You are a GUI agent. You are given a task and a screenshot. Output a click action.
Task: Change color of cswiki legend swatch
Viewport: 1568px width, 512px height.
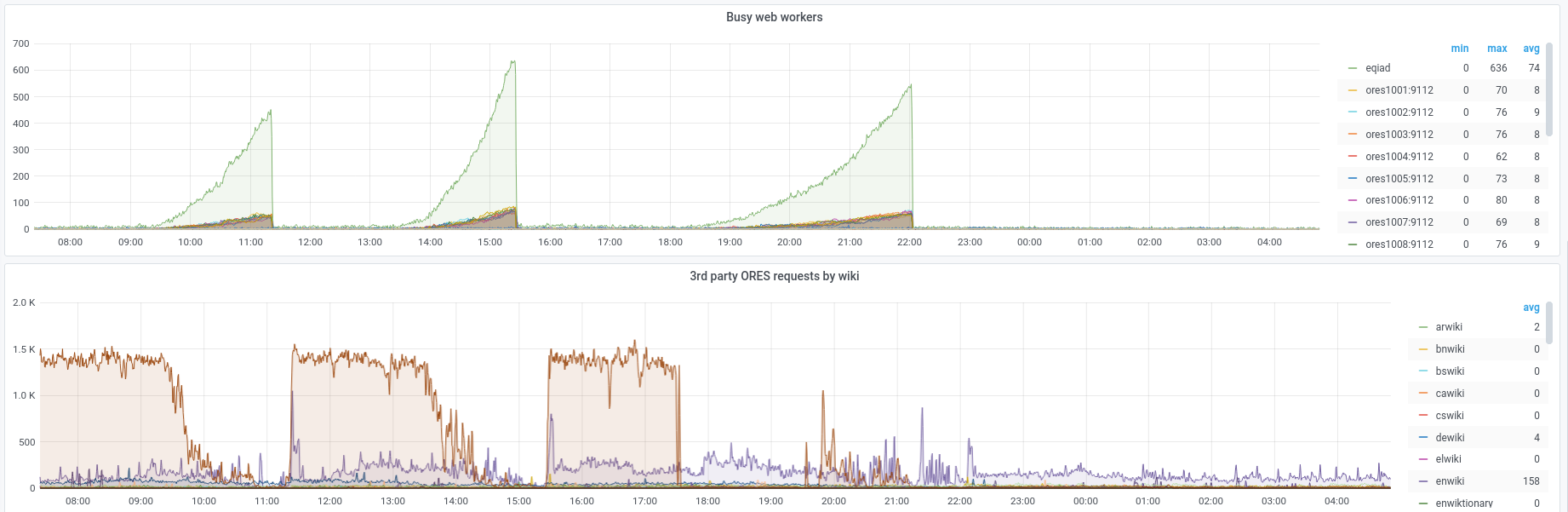1423,416
